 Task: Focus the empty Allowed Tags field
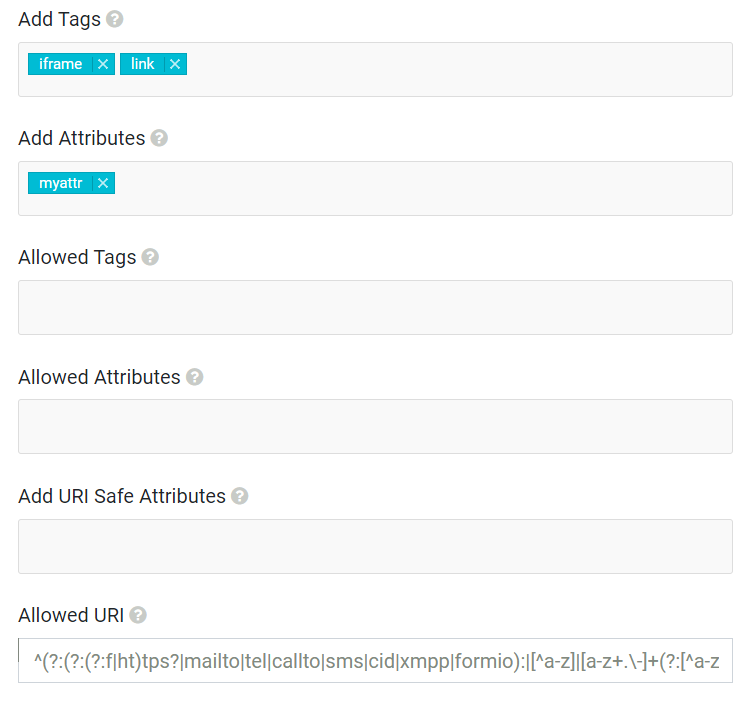click(375, 307)
